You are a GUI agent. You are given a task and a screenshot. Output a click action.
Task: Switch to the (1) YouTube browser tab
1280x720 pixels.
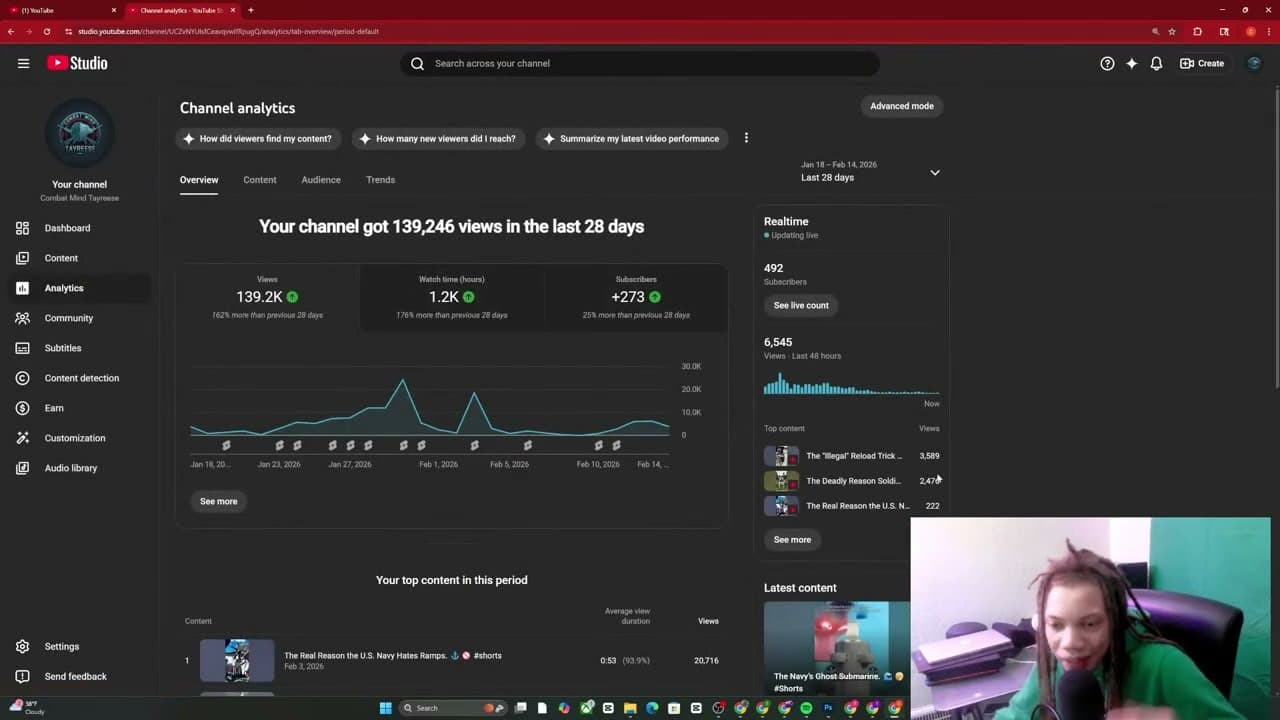point(60,10)
